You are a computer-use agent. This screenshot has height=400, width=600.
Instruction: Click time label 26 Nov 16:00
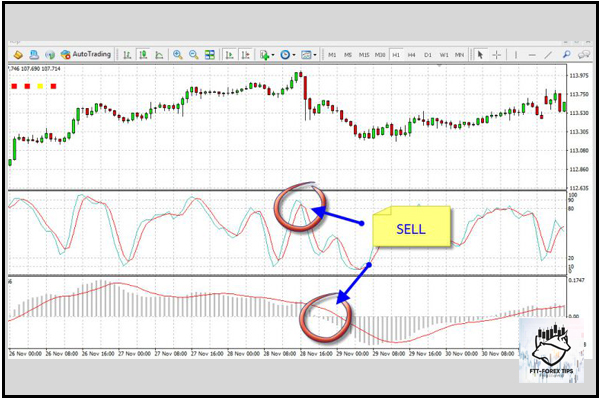tap(98, 354)
